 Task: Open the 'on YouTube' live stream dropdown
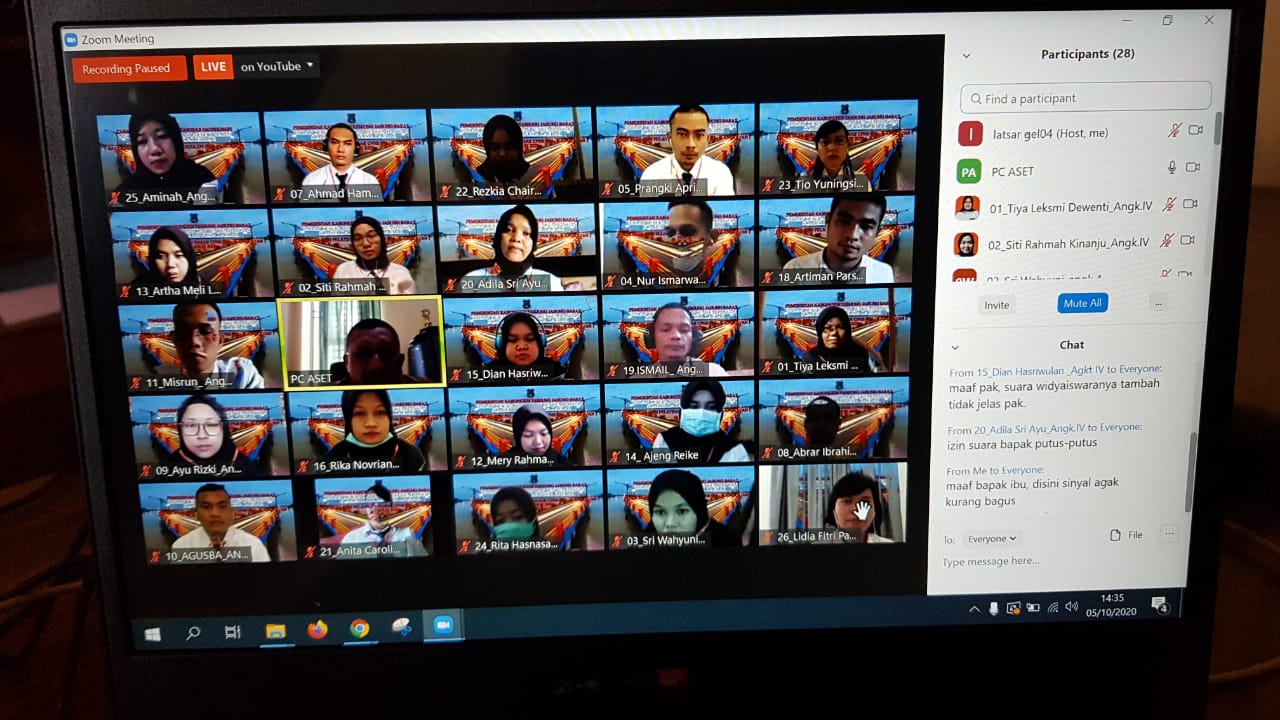277,67
